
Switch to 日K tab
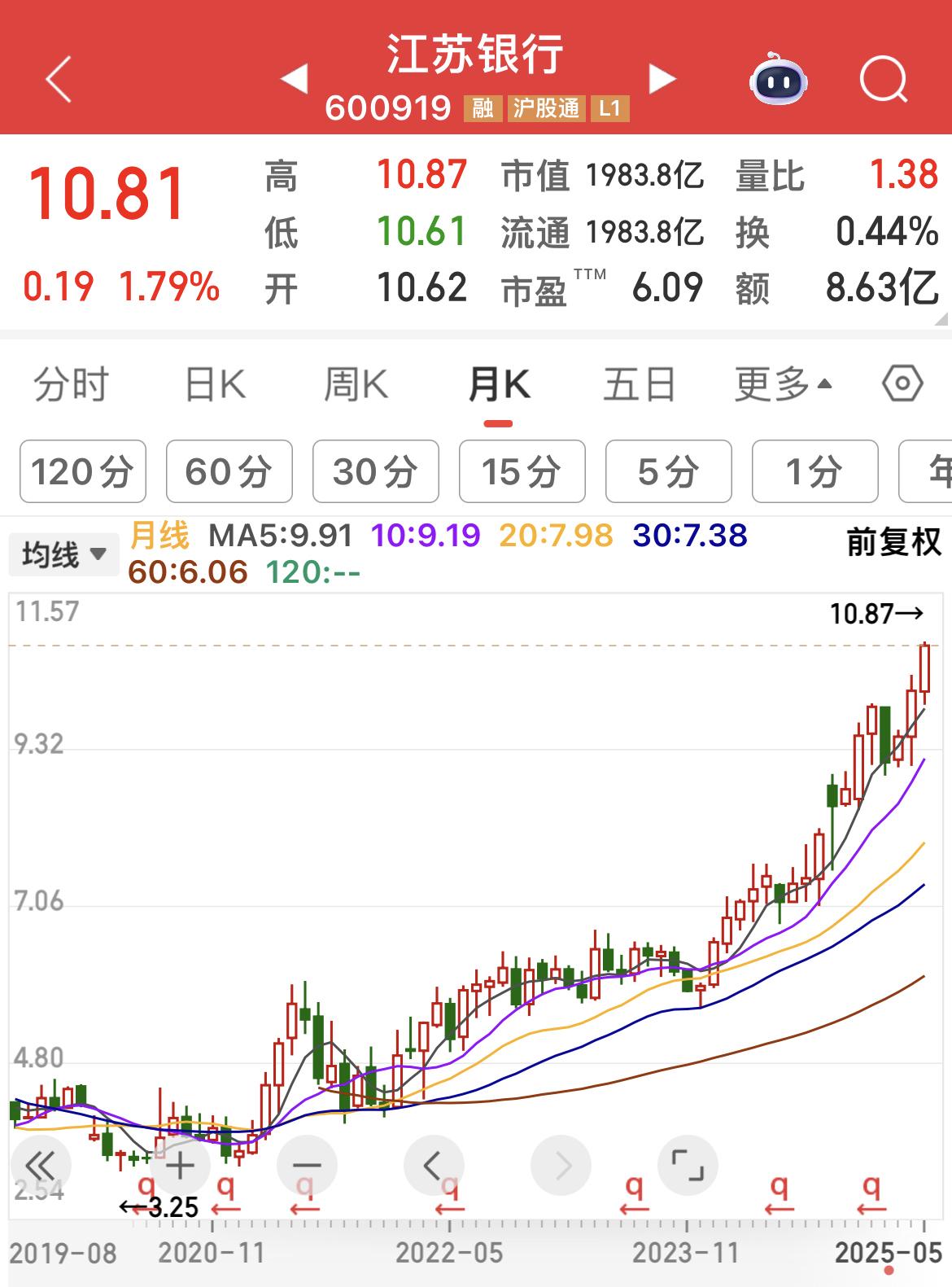215,384
